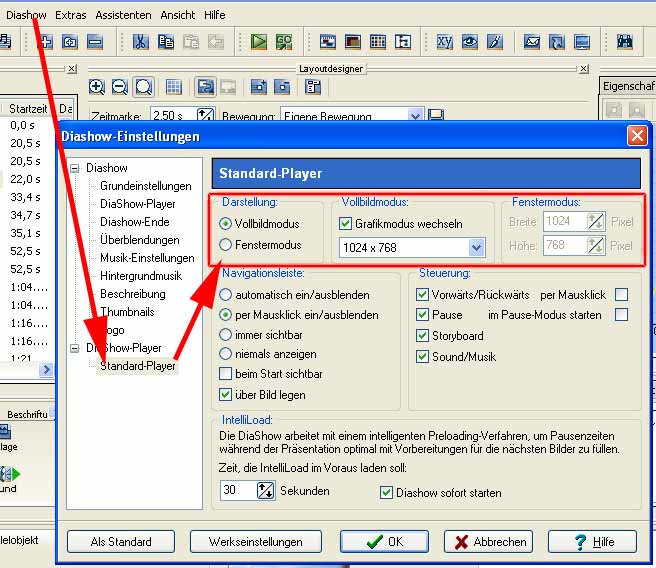Open the Extras menu
Viewport: 656px width, 568px height.
pyautogui.click(x=71, y=15)
